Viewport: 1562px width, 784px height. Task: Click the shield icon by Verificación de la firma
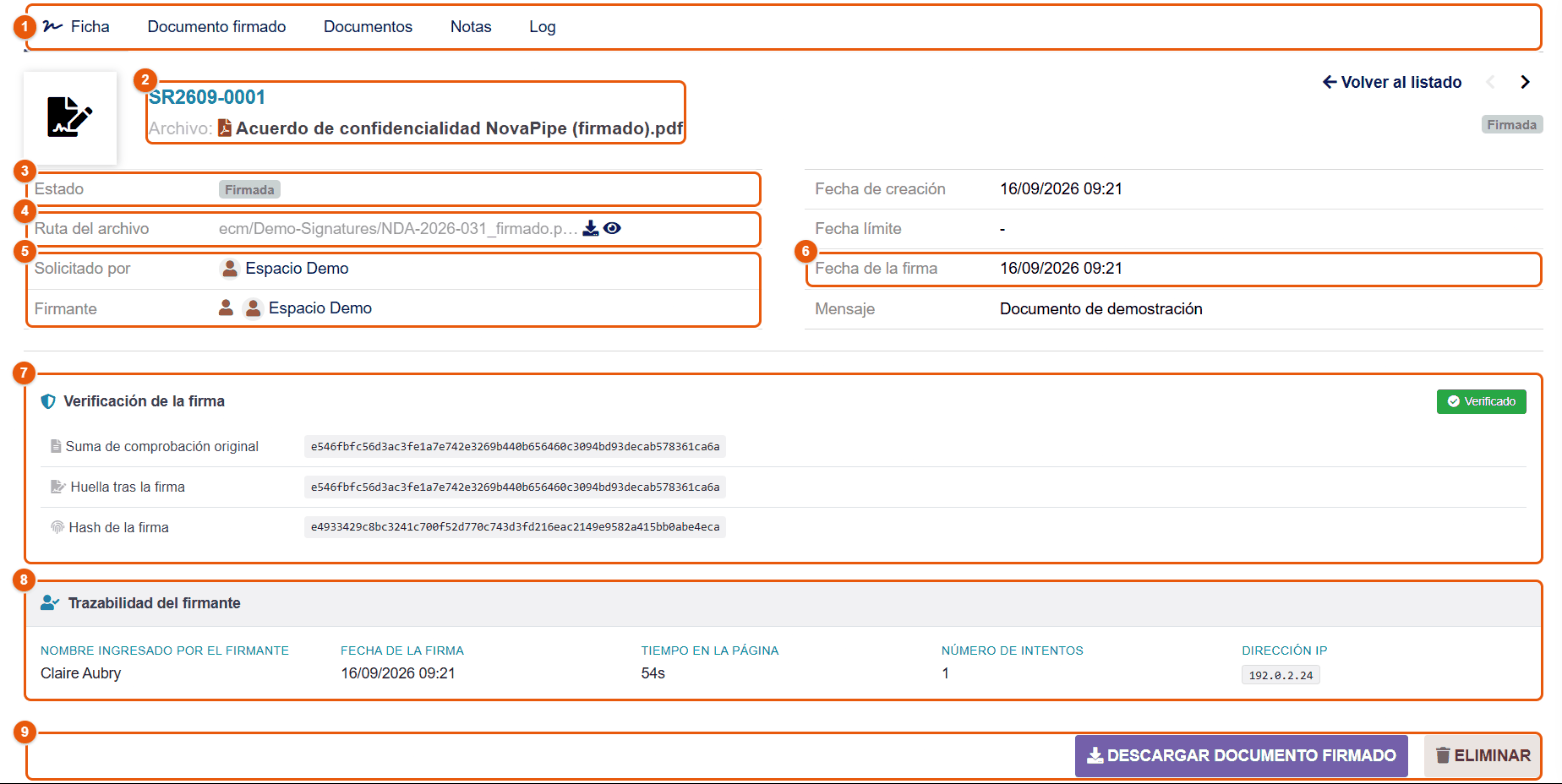[x=47, y=401]
